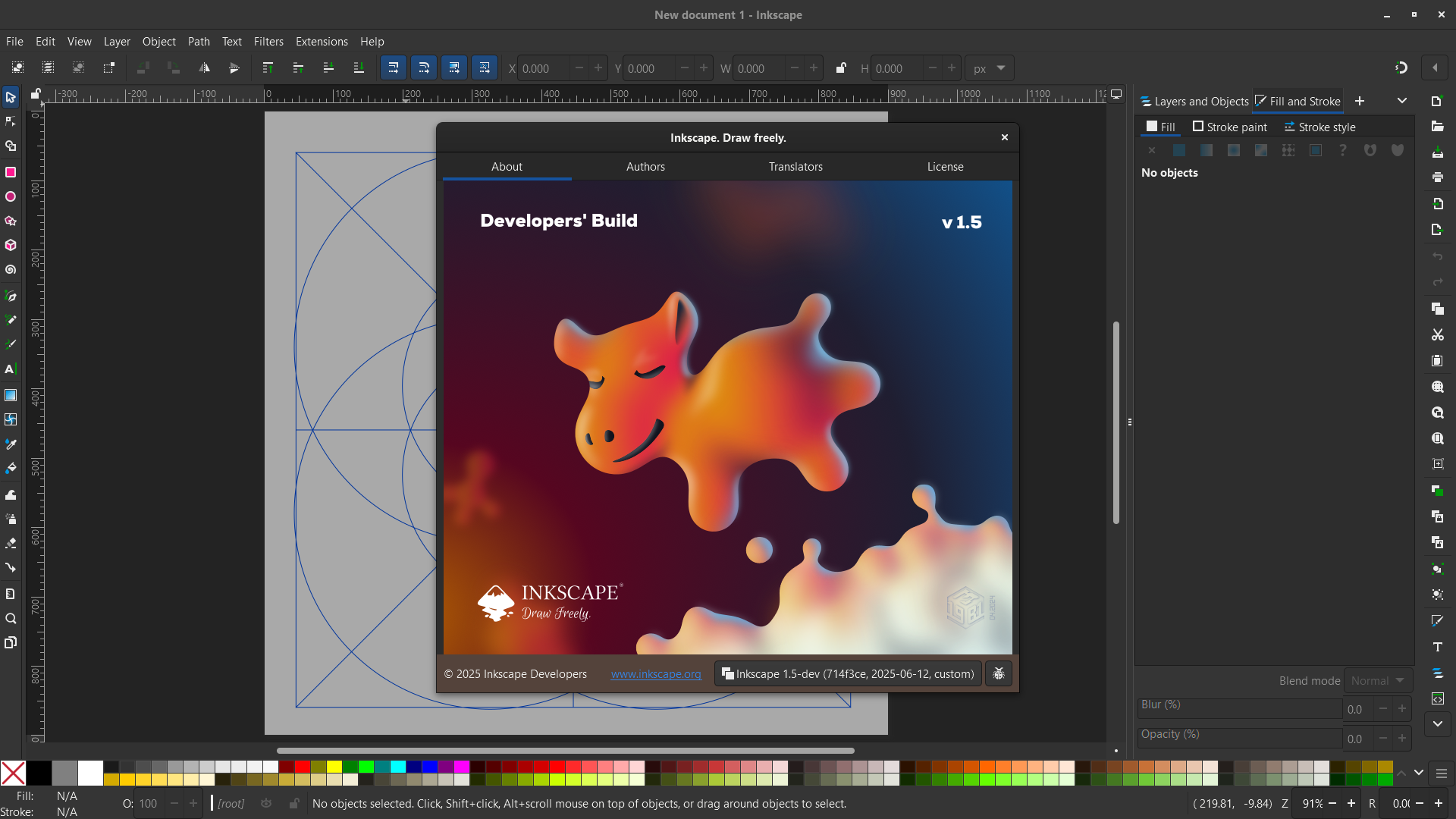The image size is (1456, 819).
Task: Switch to the Stroke style tab
Action: point(1320,127)
